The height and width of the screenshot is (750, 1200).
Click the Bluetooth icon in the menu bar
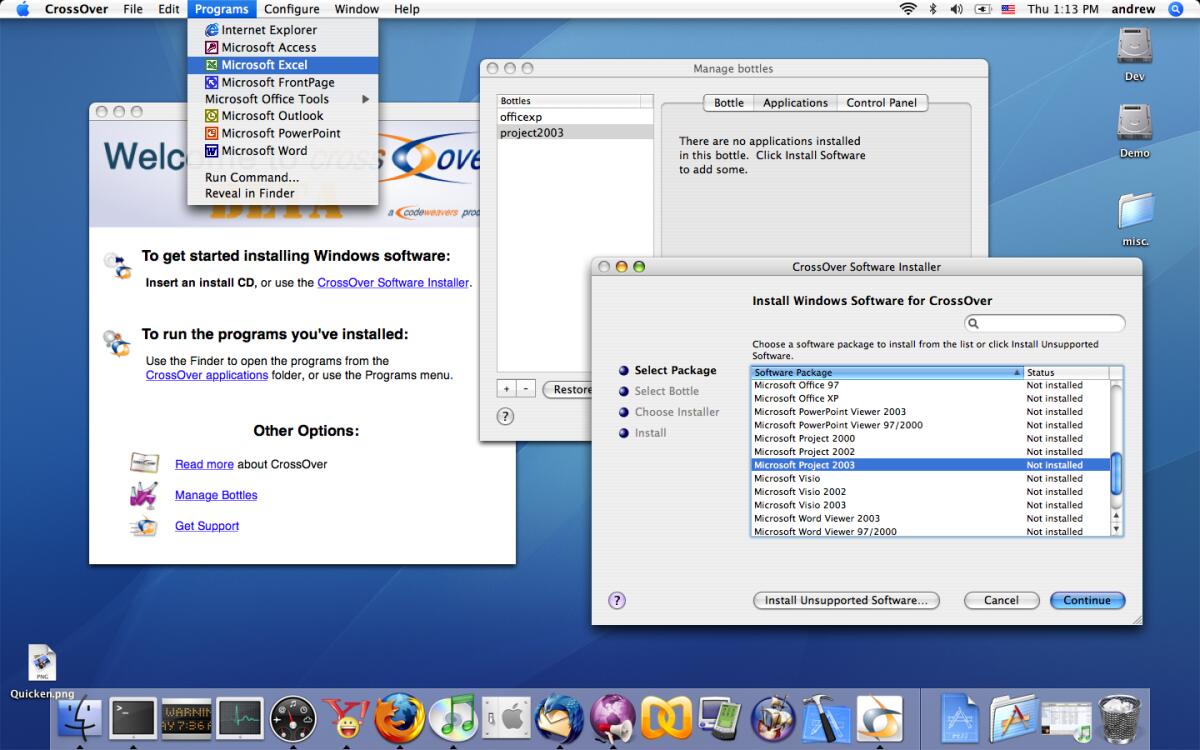point(931,9)
